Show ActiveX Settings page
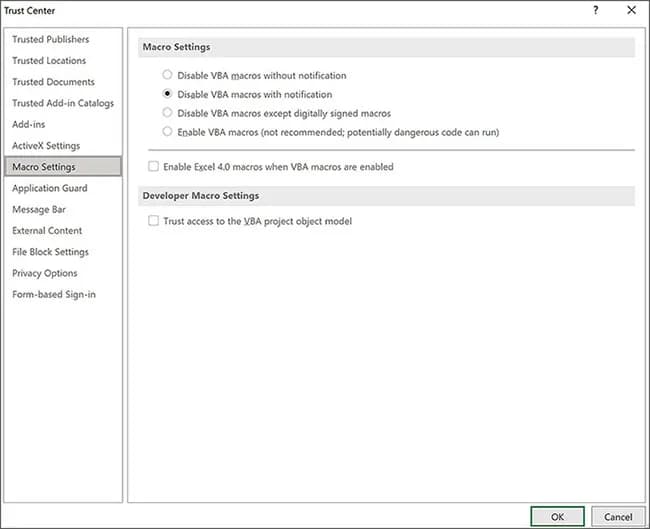The height and width of the screenshot is (529, 650). (46, 146)
